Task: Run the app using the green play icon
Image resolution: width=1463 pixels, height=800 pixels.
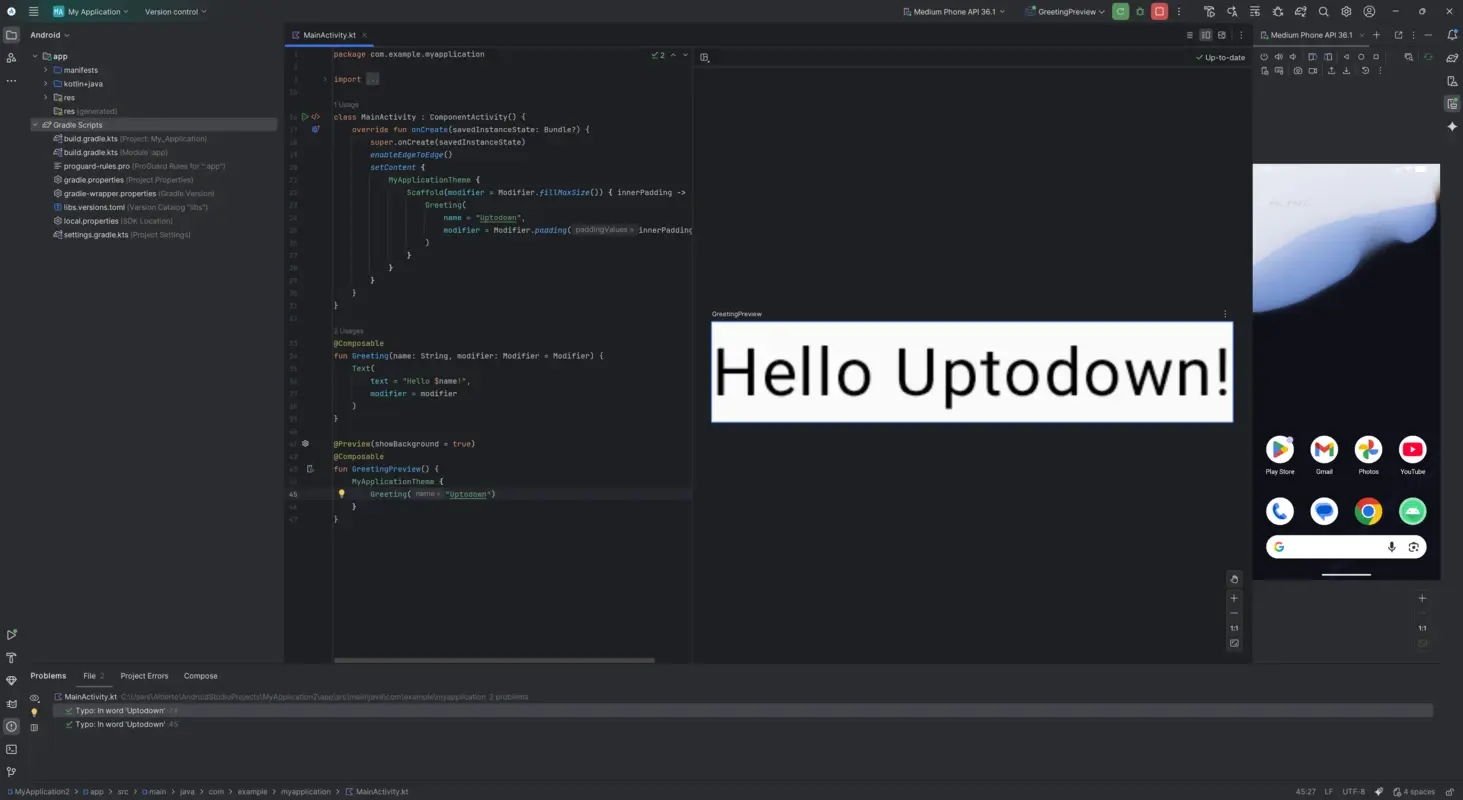Action: [x=1118, y=11]
